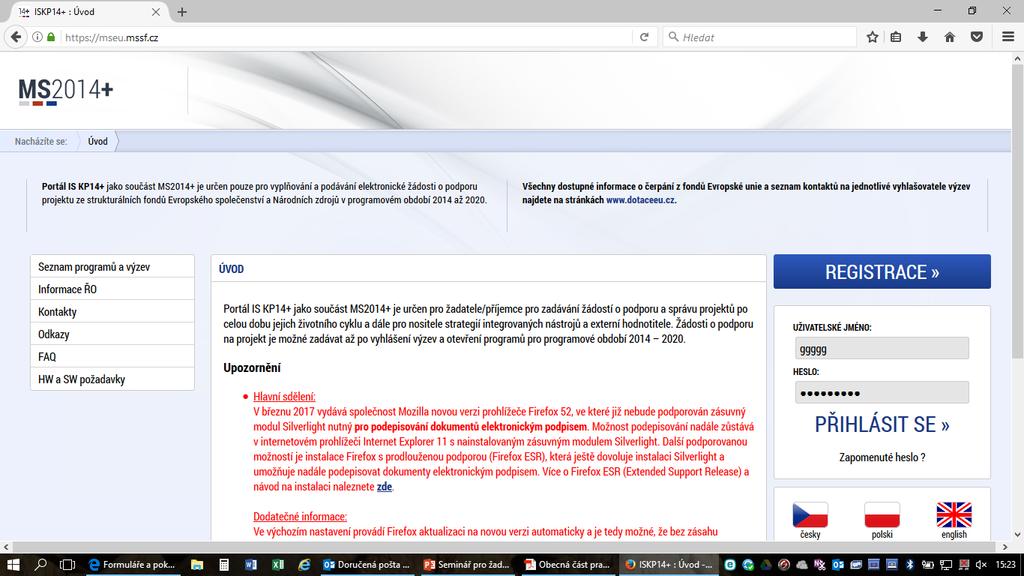The width and height of the screenshot is (1024, 576).
Task: Open Excel from the taskbar
Action: click(x=278, y=564)
